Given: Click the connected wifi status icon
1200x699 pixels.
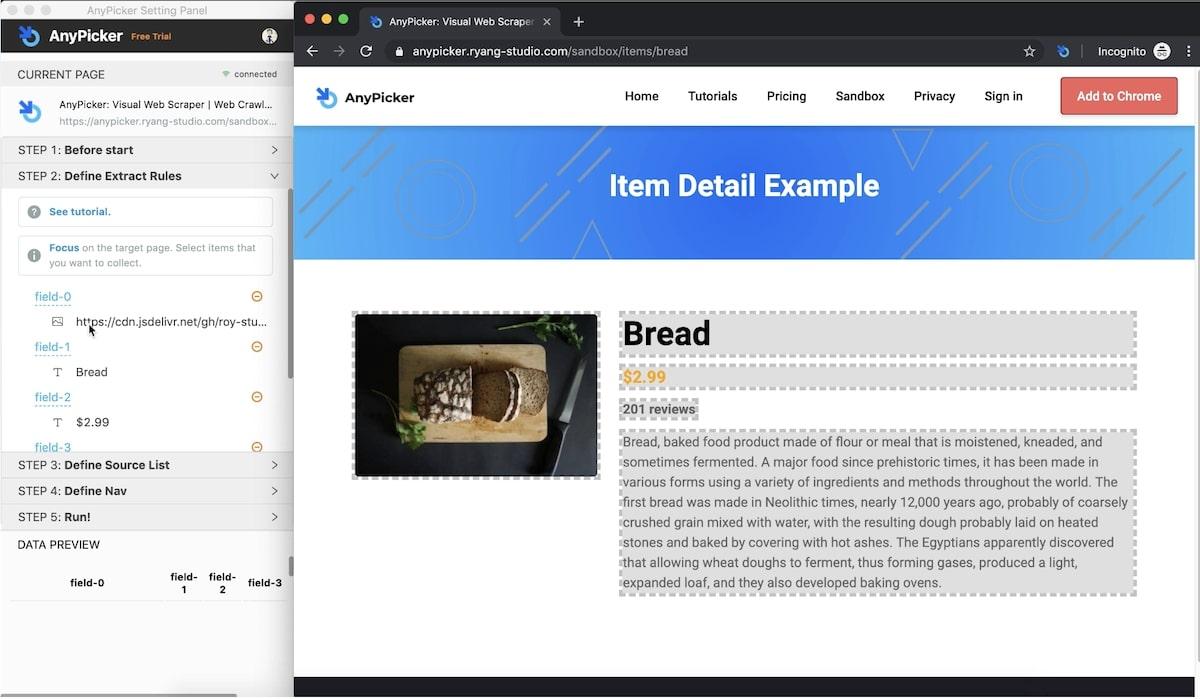Looking at the screenshot, I should (226, 74).
